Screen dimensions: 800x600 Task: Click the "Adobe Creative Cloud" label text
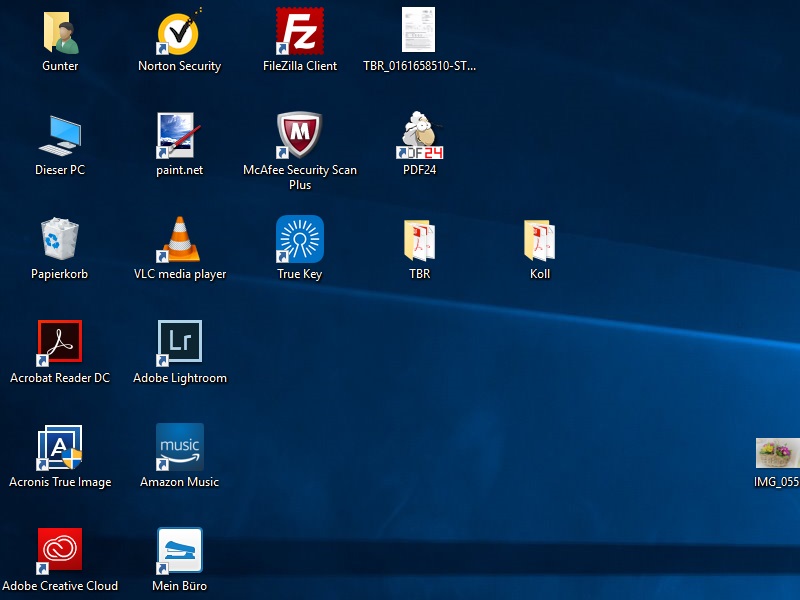pos(60,586)
